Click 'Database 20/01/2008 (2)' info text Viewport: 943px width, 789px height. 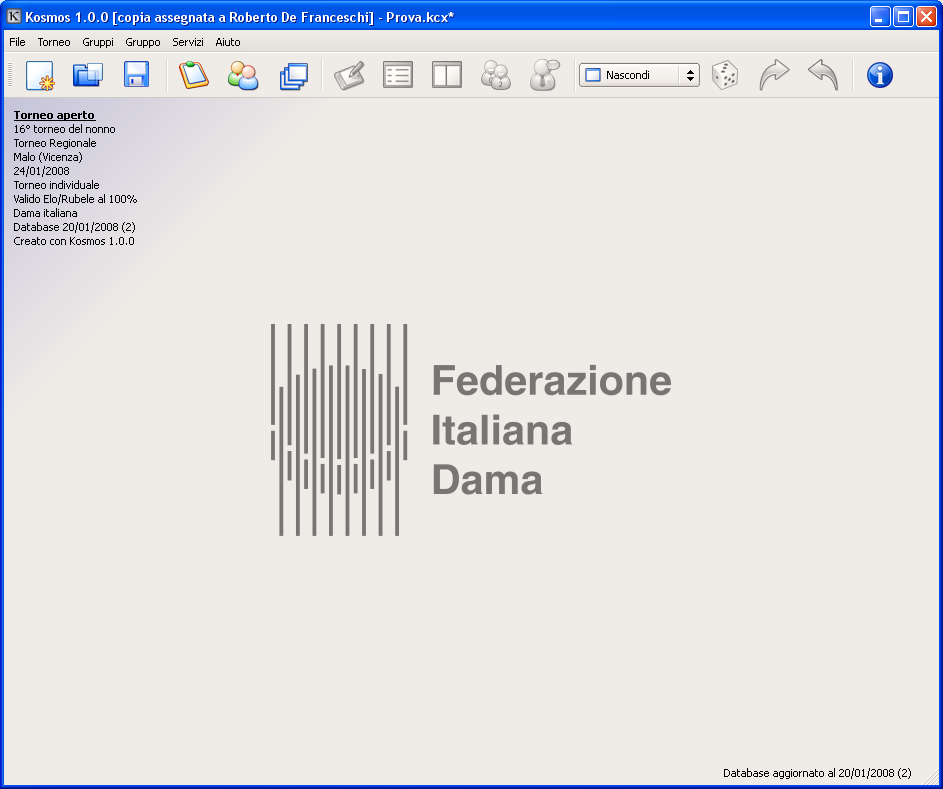(75, 227)
